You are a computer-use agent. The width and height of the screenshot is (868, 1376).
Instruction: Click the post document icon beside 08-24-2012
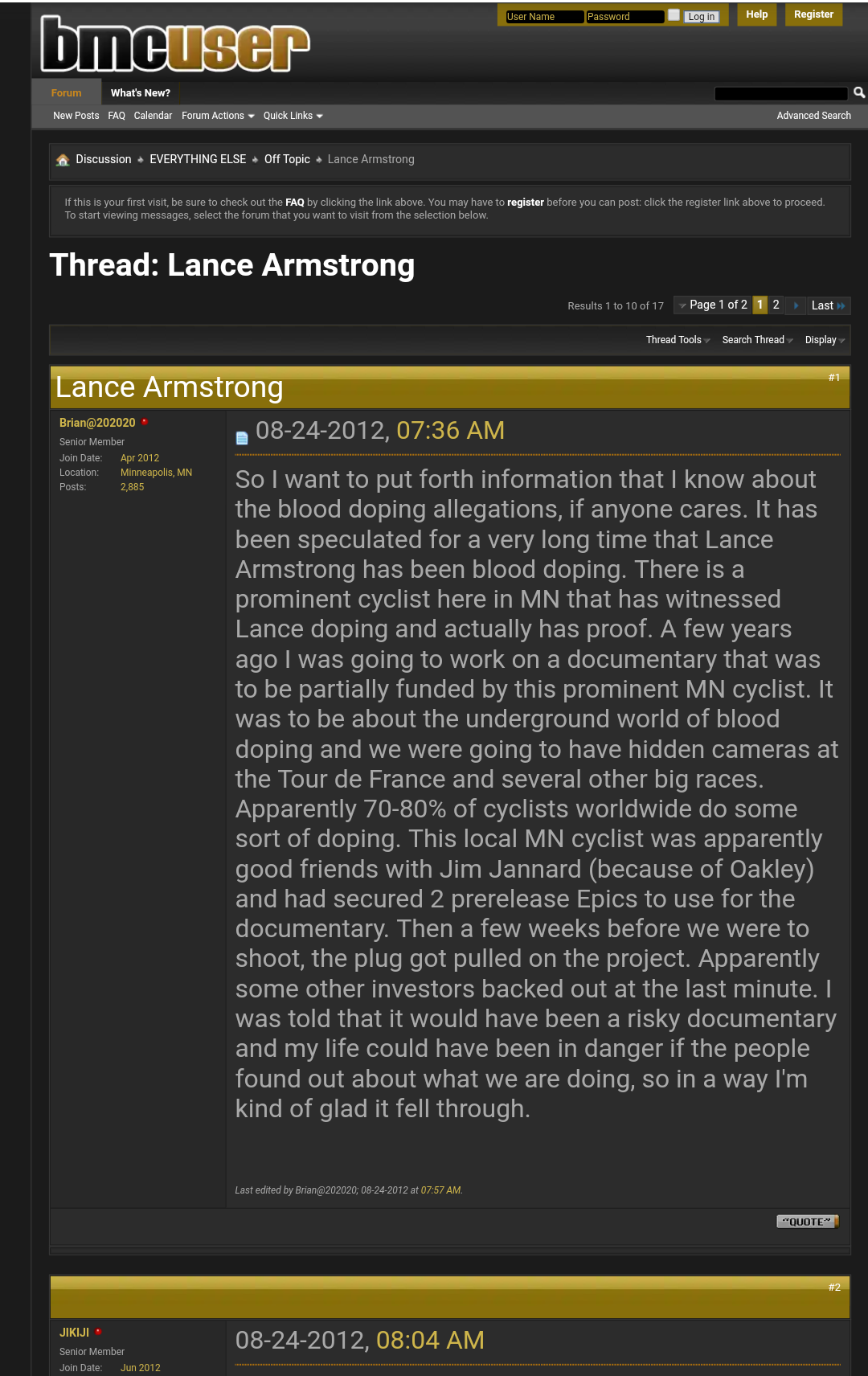(242, 438)
